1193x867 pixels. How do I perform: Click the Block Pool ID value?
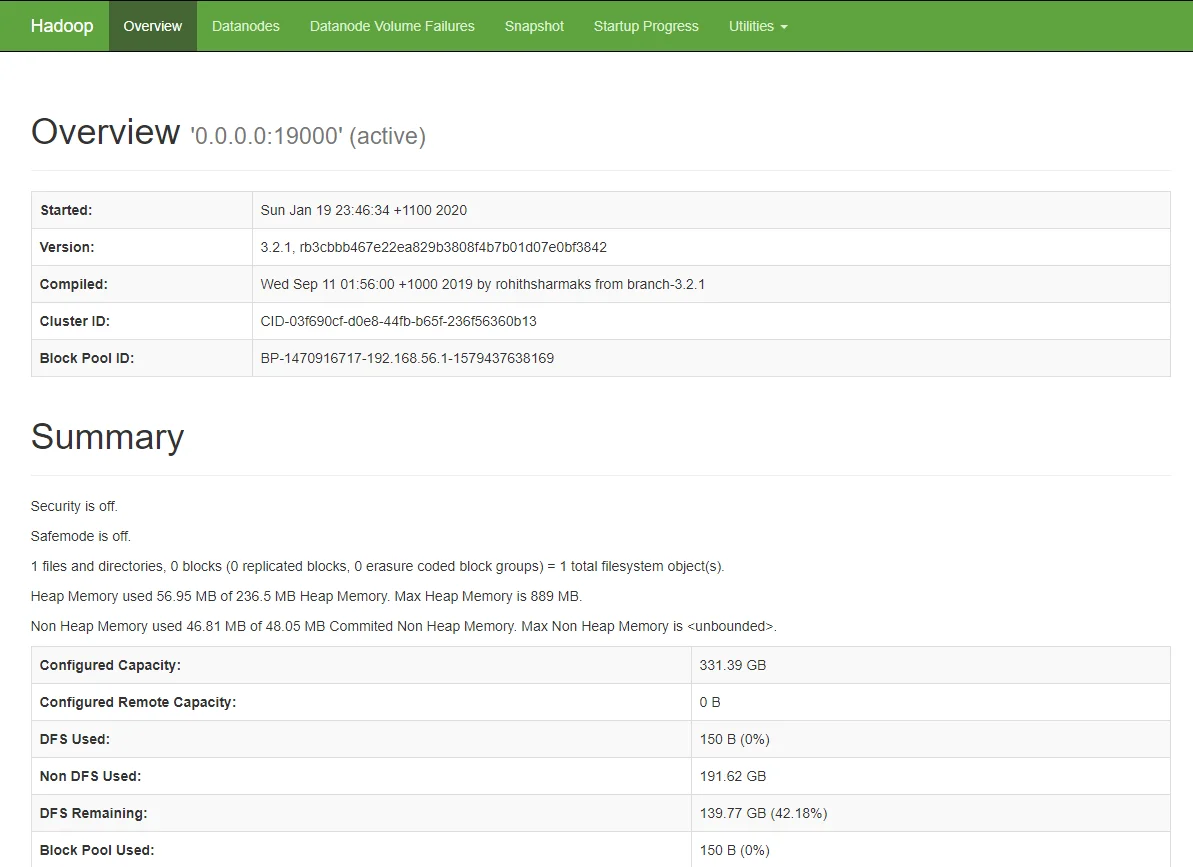[407, 358]
